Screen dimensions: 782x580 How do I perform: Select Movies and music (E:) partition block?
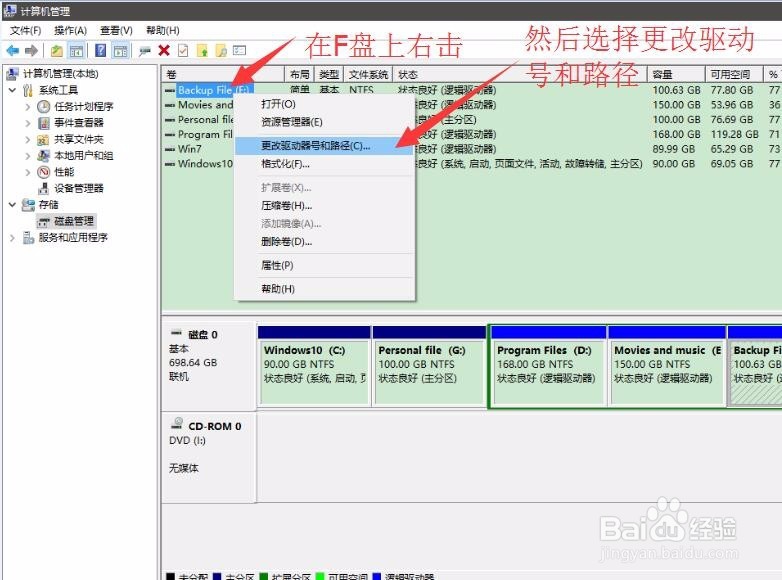coord(667,366)
